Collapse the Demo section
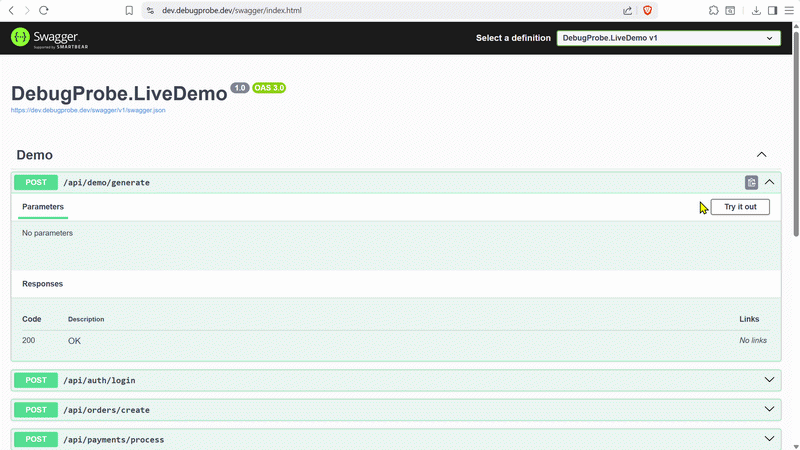 762,155
